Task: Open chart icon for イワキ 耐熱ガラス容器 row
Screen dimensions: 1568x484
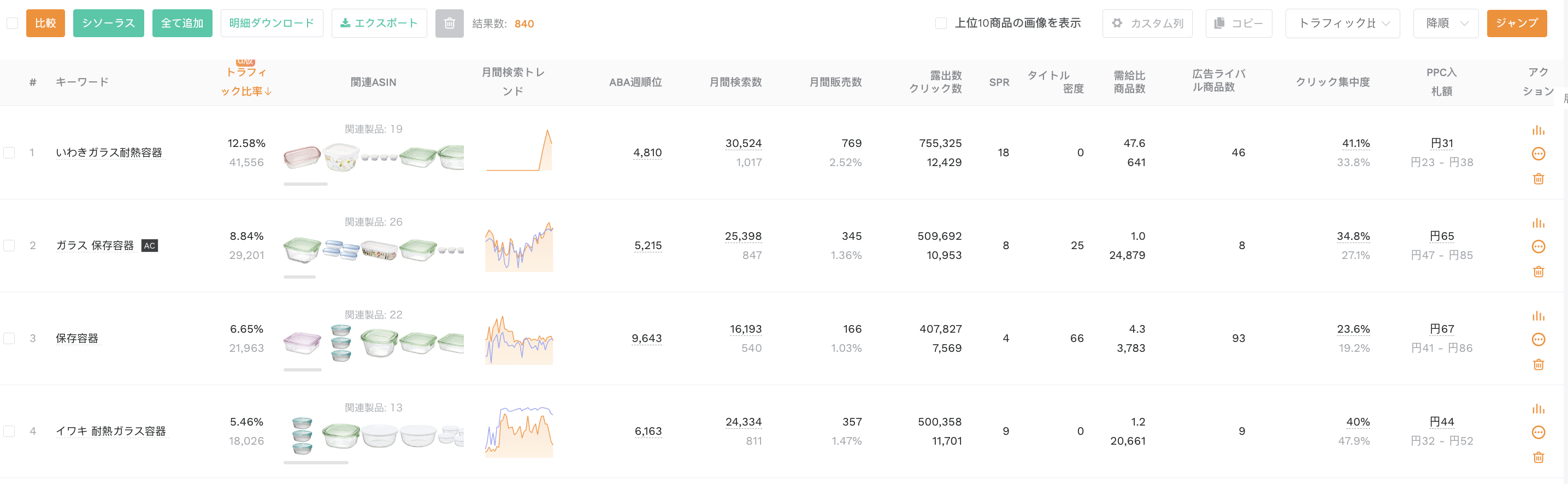Action: (x=1538, y=409)
